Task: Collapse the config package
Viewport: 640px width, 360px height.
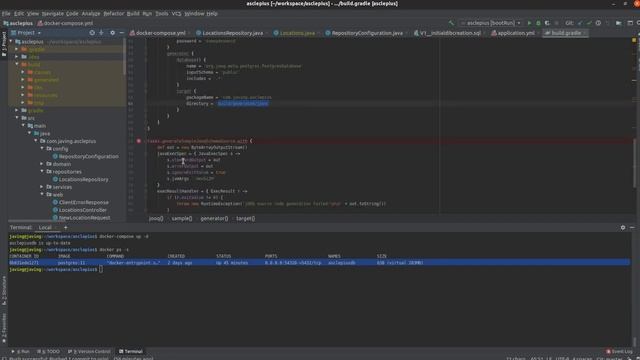Action: (x=42, y=149)
